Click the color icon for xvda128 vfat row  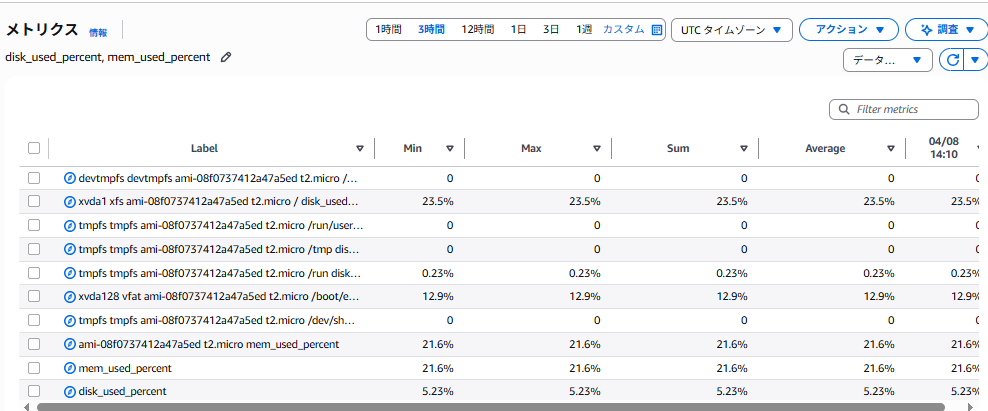point(70,297)
